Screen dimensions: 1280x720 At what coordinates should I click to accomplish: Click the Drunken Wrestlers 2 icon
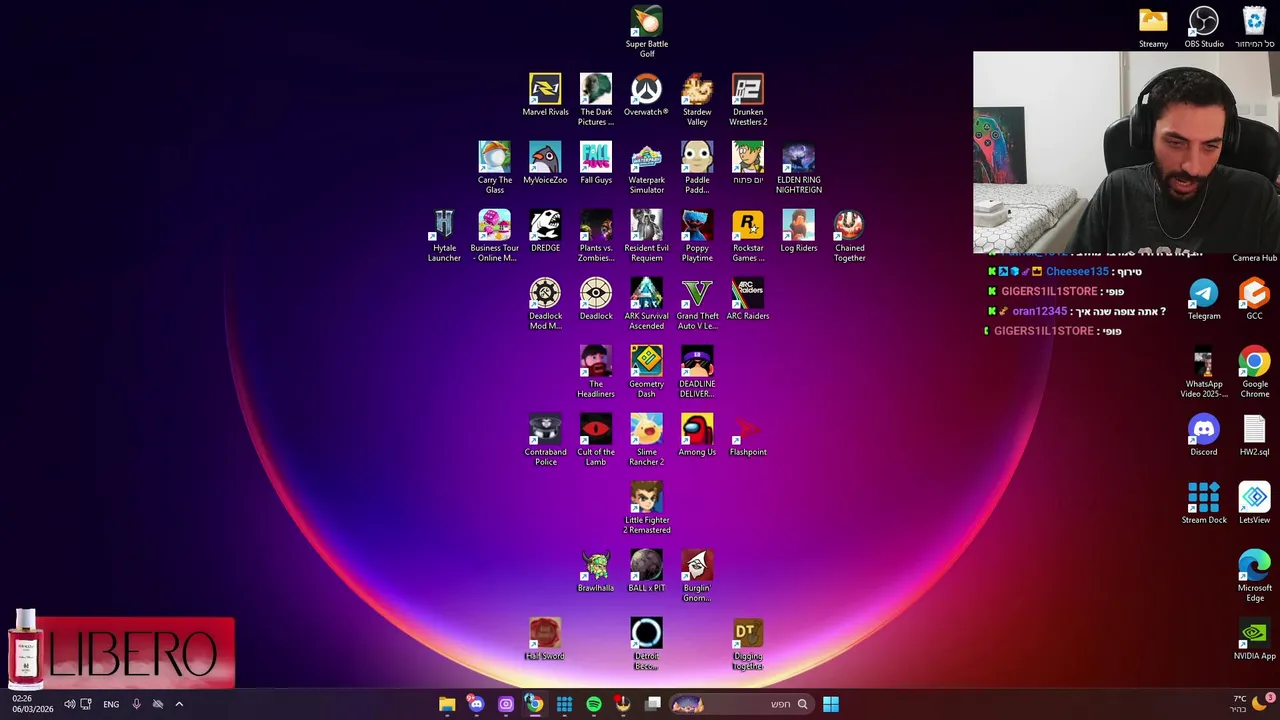click(748, 99)
